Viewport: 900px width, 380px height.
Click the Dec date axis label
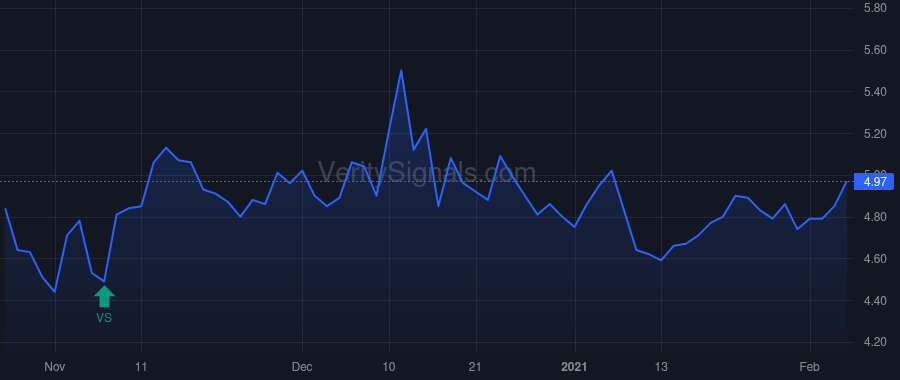click(302, 367)
